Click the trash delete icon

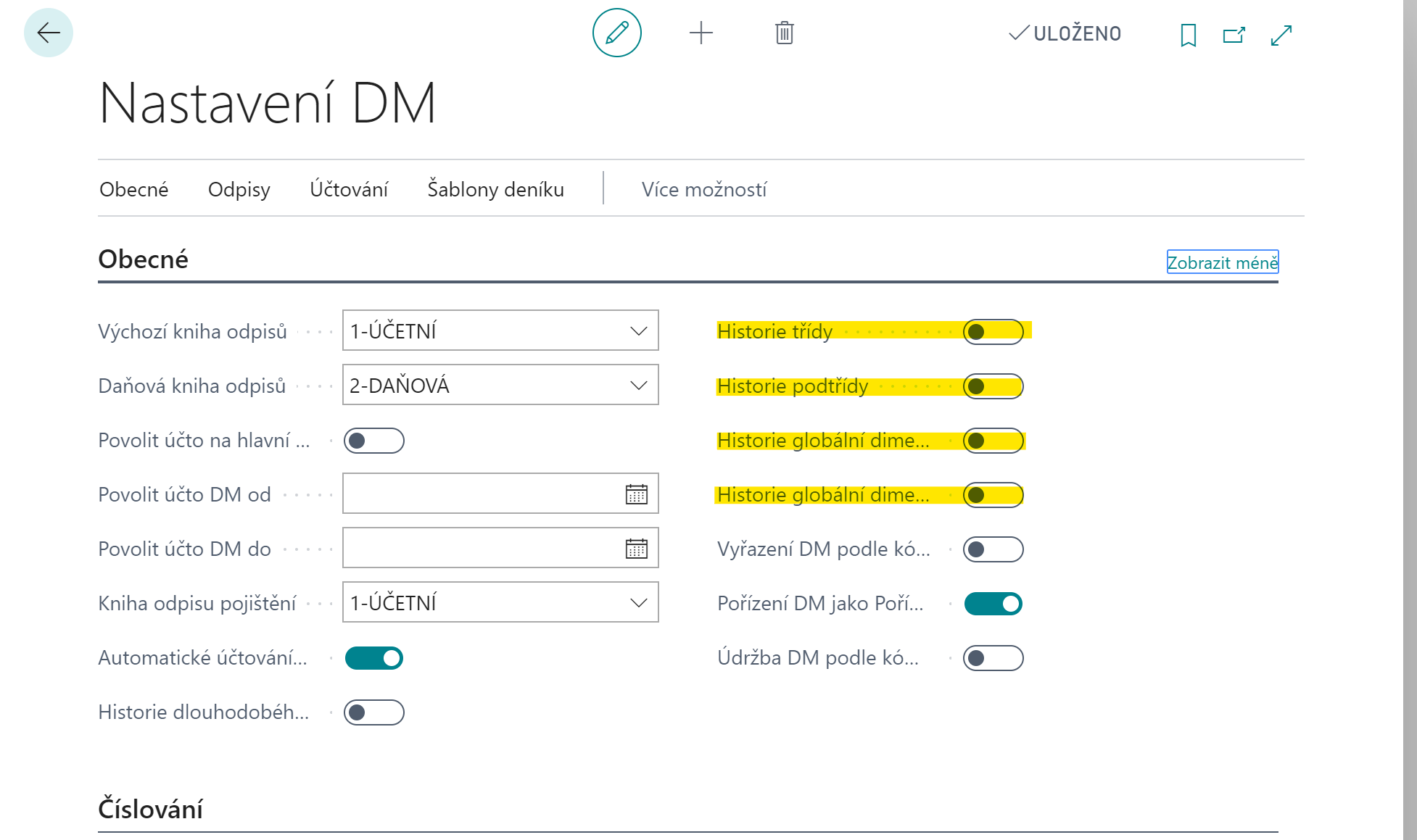tap(784, 33)
